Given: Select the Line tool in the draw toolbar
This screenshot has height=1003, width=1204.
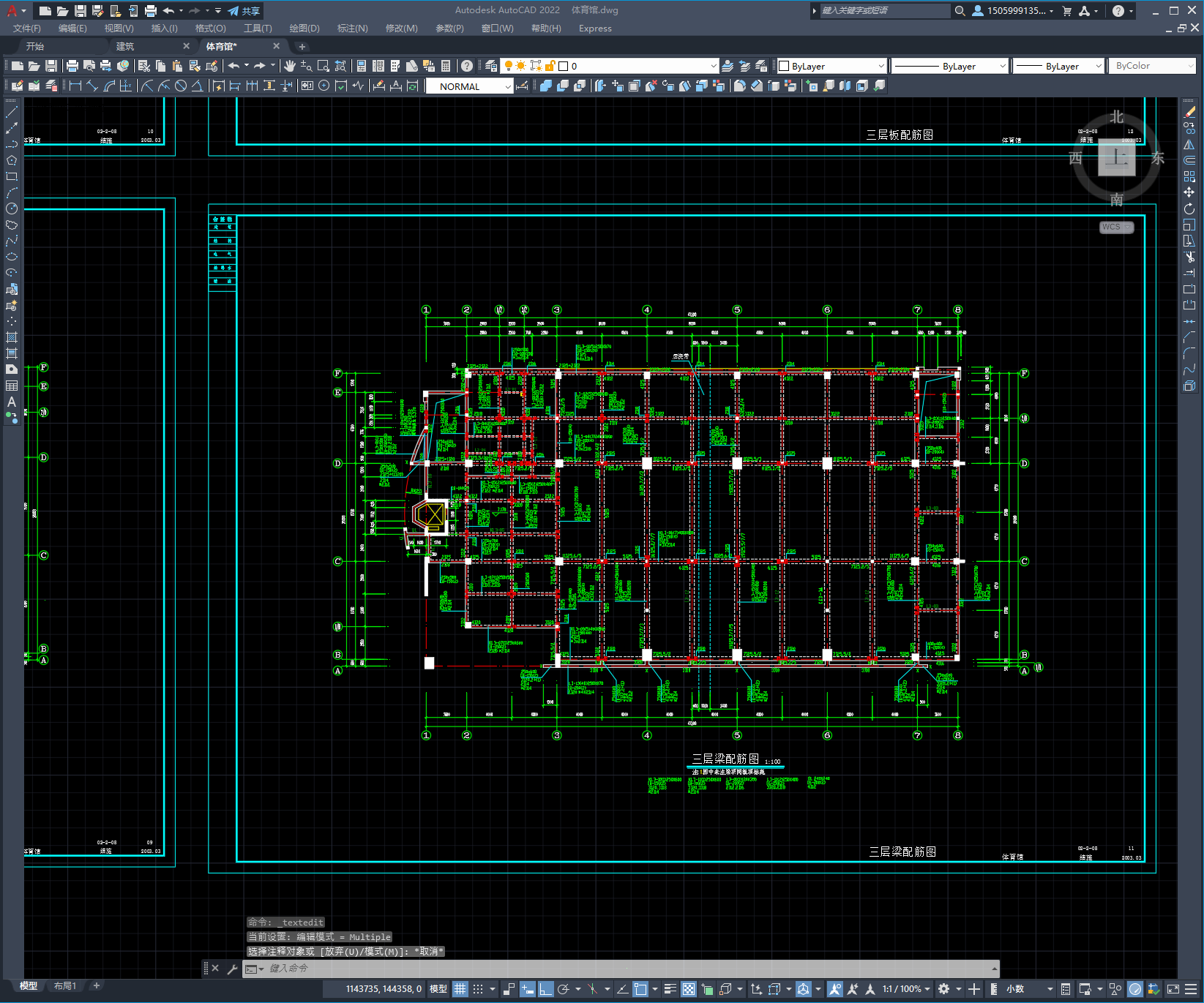Looking at the screenshot, I should click(12, 112).
